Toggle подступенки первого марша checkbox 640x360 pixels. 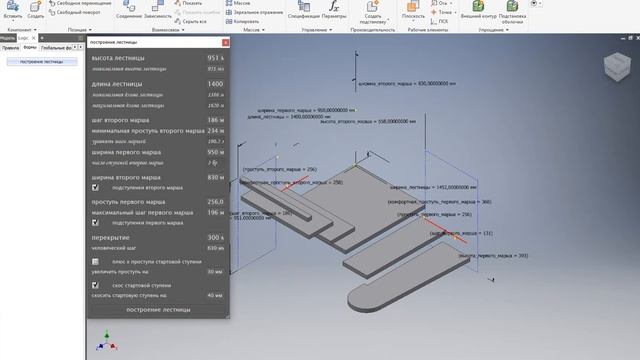(95, 223)
